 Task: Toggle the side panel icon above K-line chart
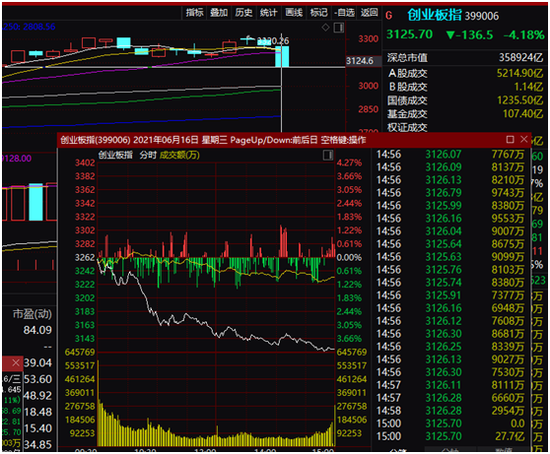(338, 27)
